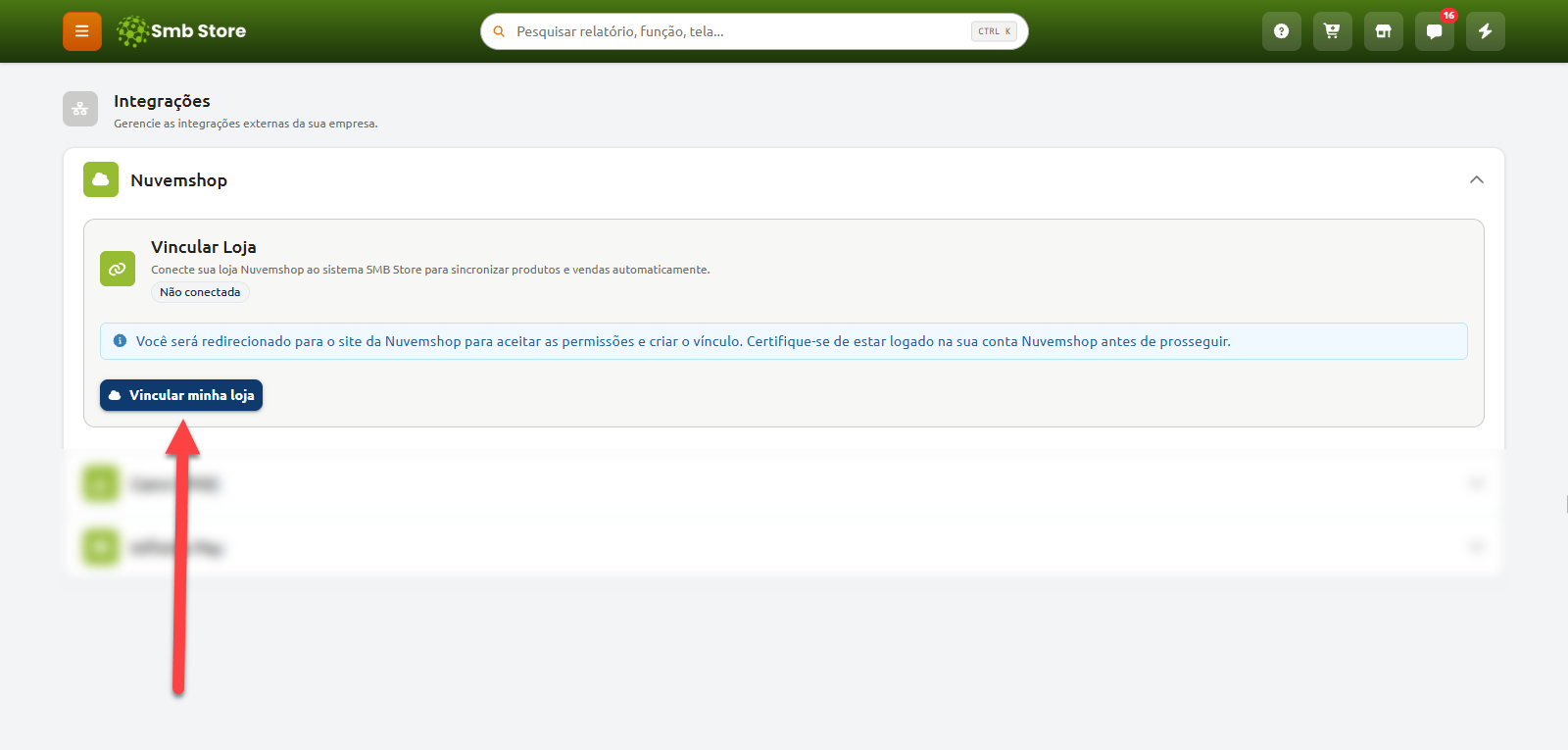
Task: Click 'Conecte sua loja Nuvemshop' description text
Action: point(430,270)
